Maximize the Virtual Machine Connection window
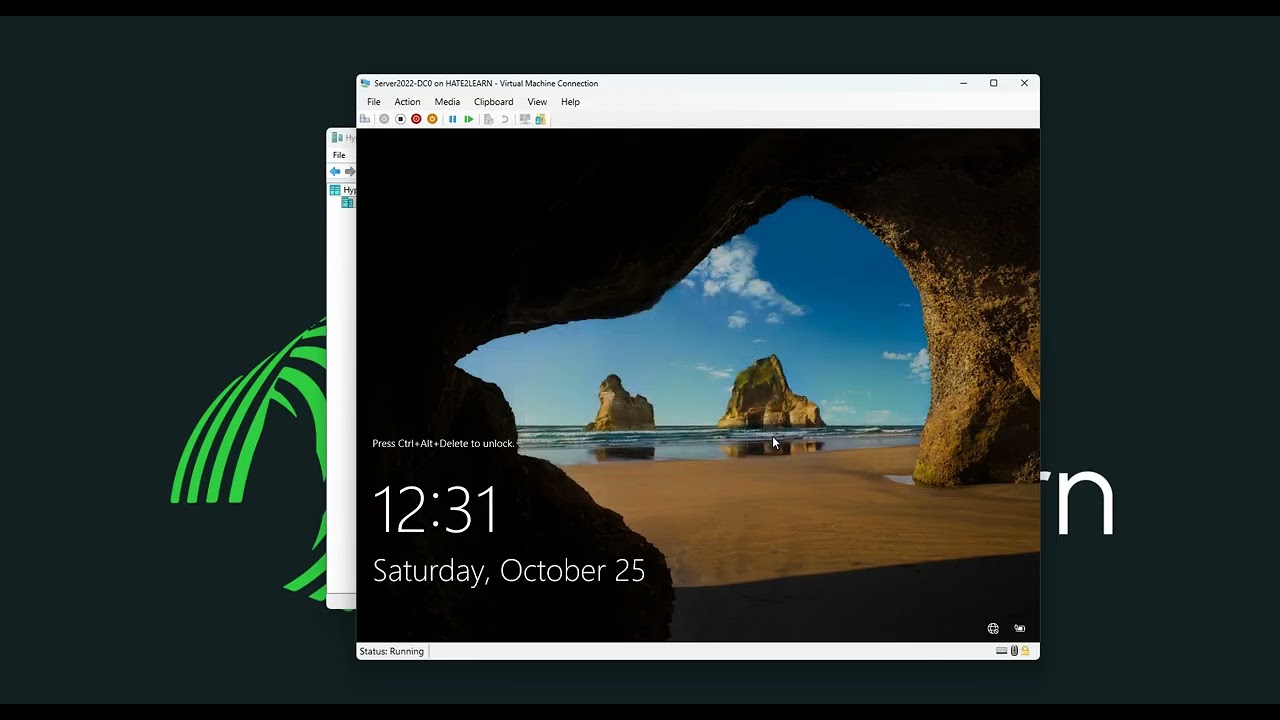Image resolution: width=1280 pixels, height=720 pixels. (x=993, y=83)
